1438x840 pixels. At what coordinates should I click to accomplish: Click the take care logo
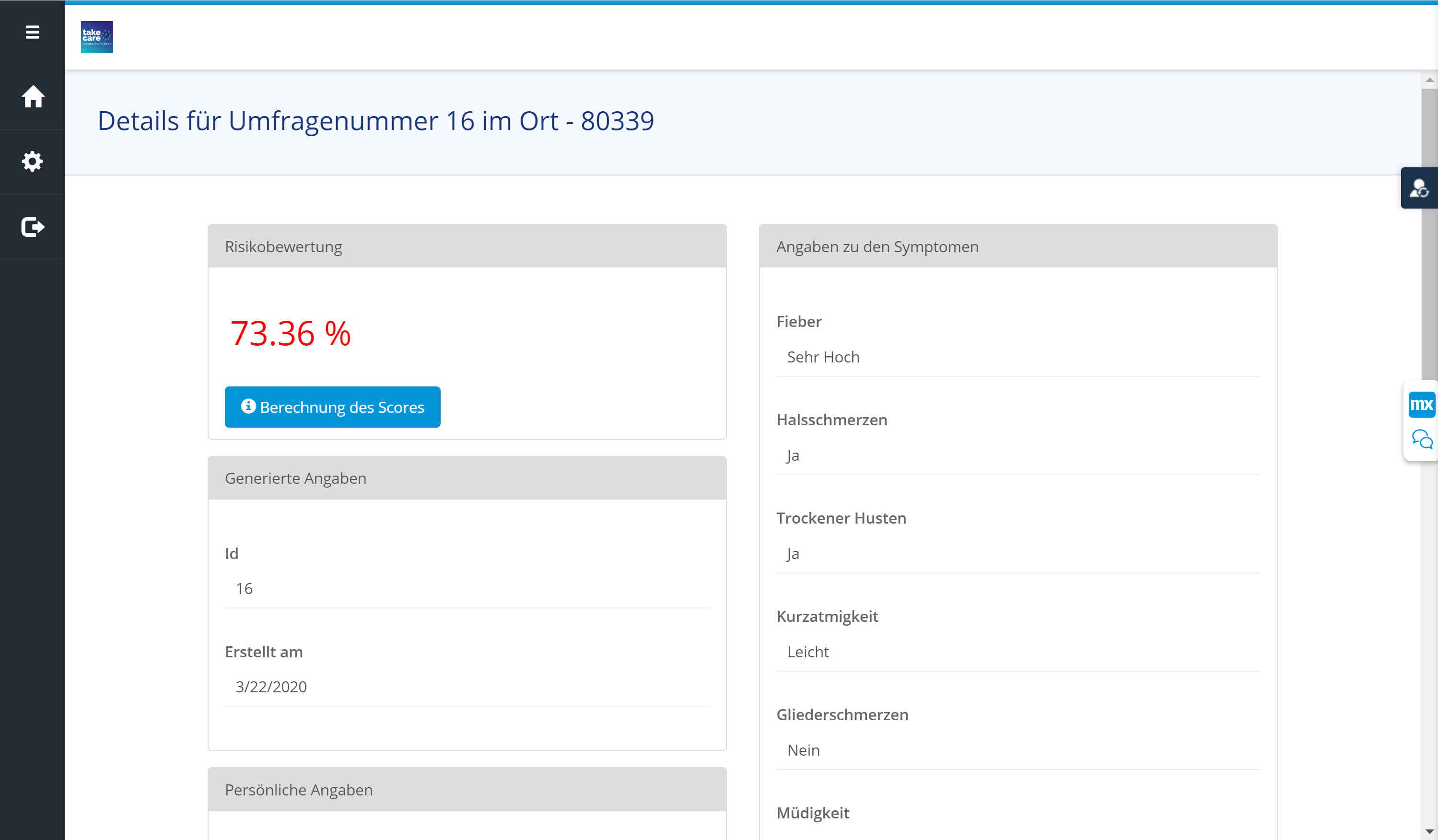(97, 37)
